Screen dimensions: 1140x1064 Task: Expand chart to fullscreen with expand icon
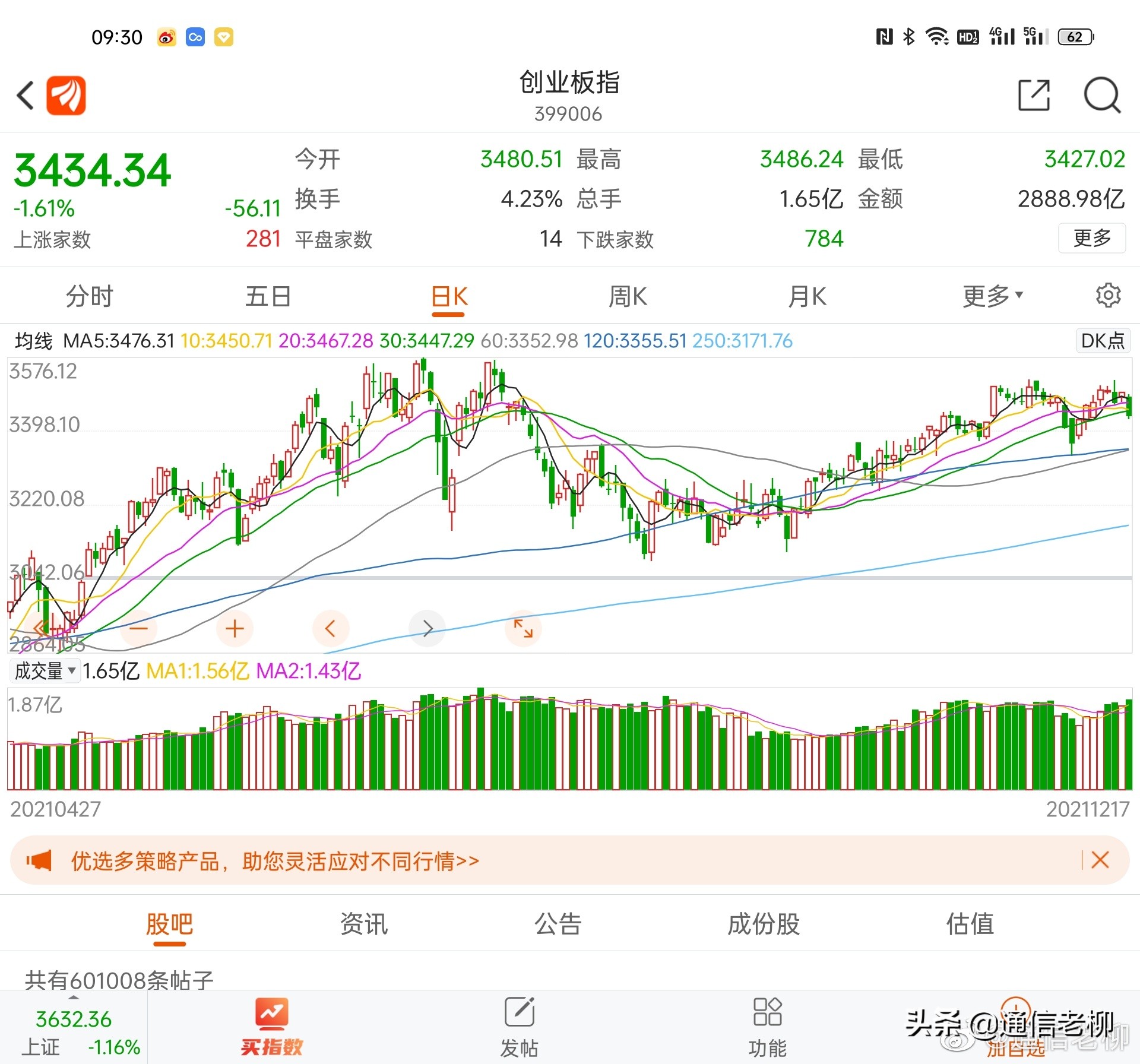point(523,628)
